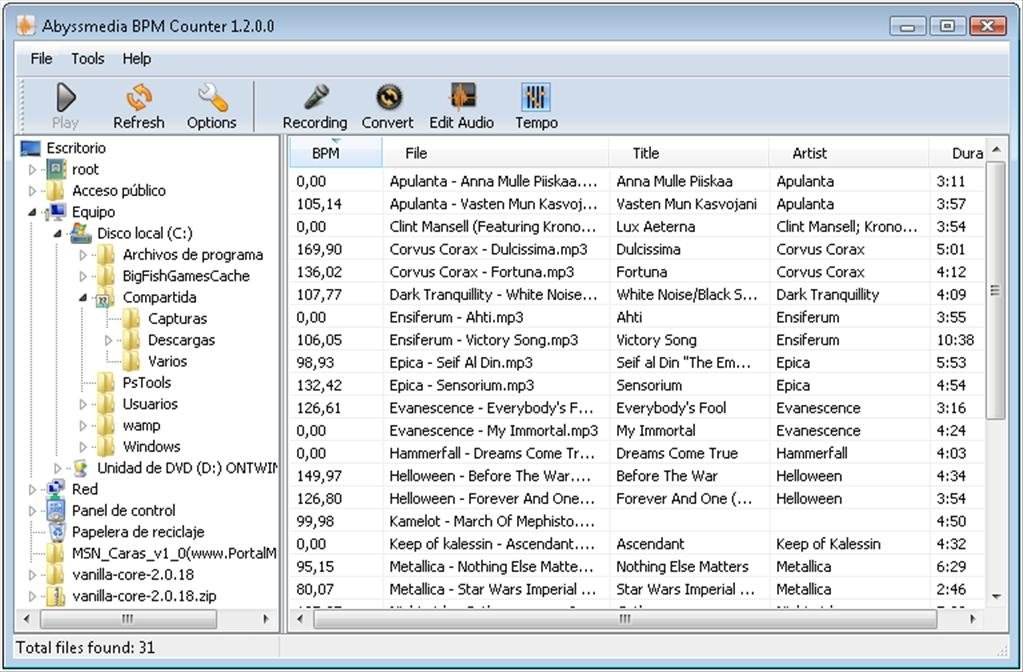Select the Evanescence - My Immortal.mp3 file
The image size is (1023, 672).
[494, 431]
